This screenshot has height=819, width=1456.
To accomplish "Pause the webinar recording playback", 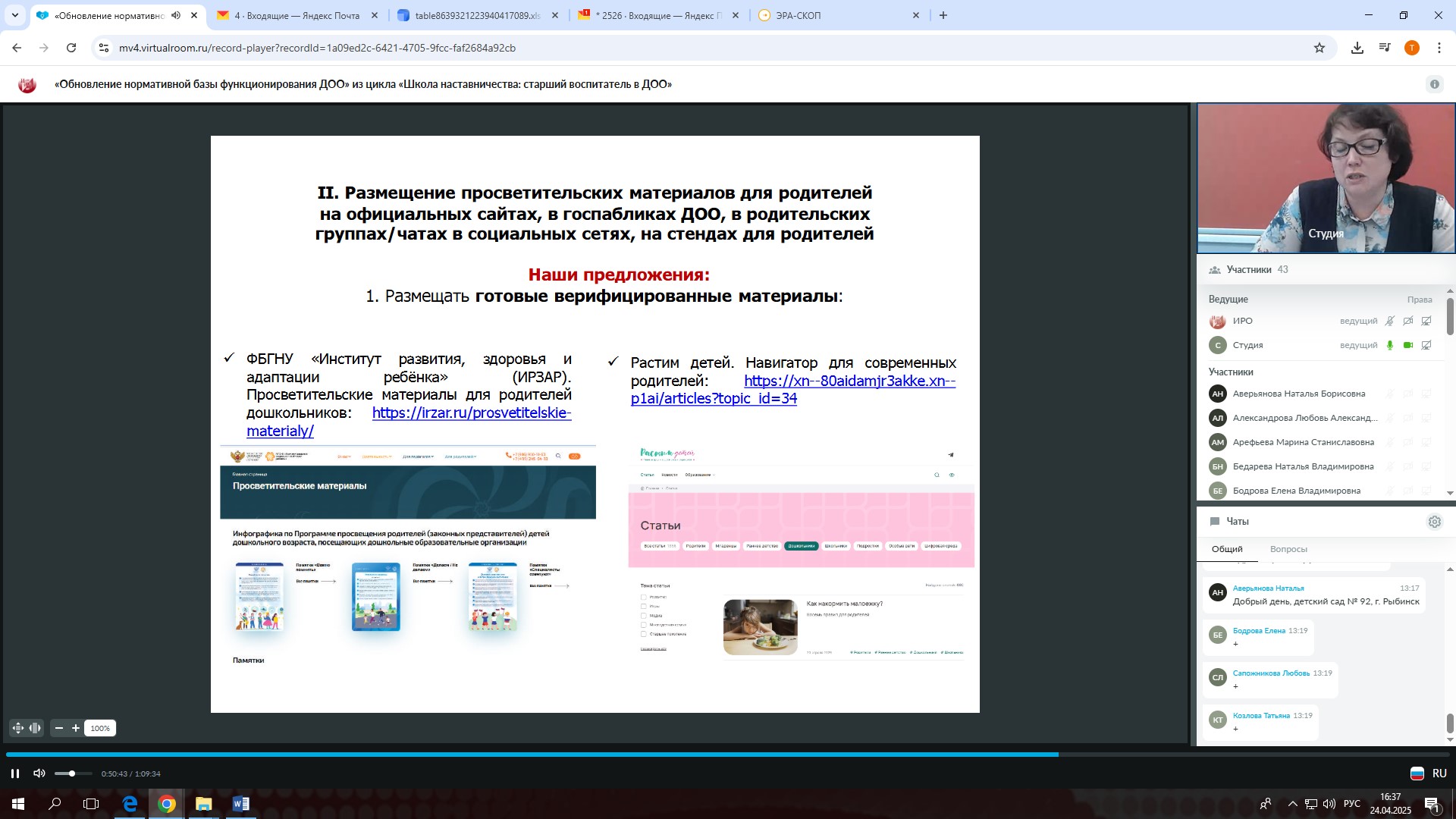I will (x=14, y=773).
